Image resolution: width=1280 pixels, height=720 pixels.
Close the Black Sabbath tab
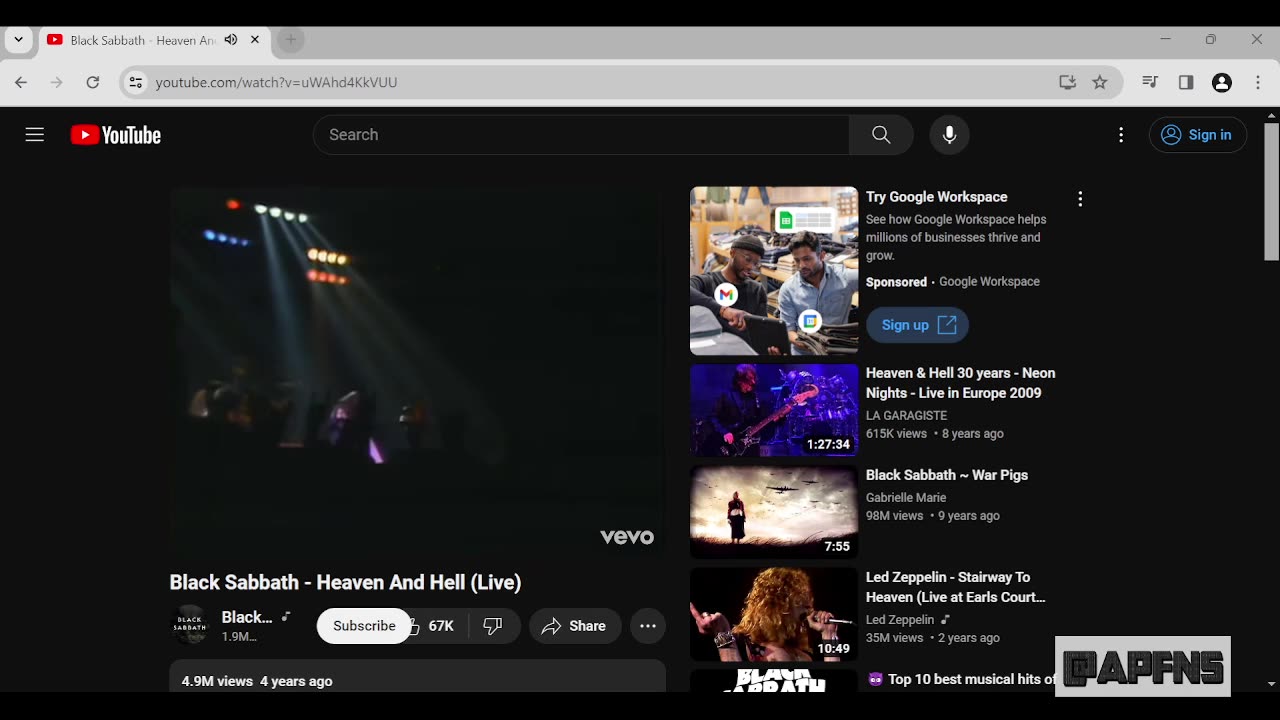pyautogui.click(x=255, y=40)
